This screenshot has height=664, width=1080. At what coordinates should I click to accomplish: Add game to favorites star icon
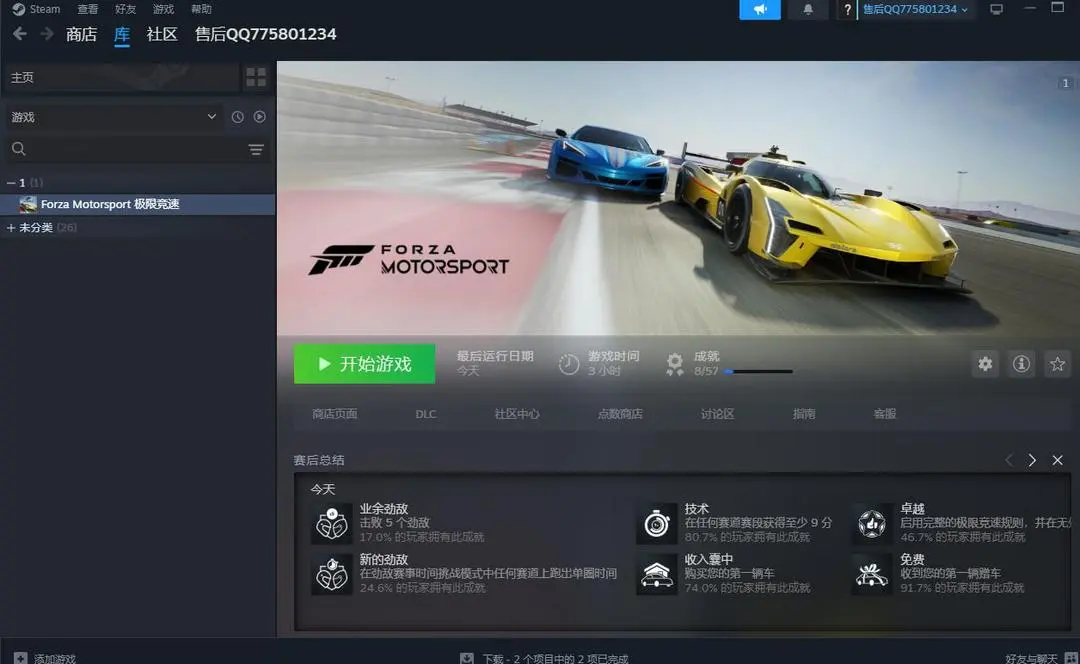pyautogui.click(x=1057, y=364)
